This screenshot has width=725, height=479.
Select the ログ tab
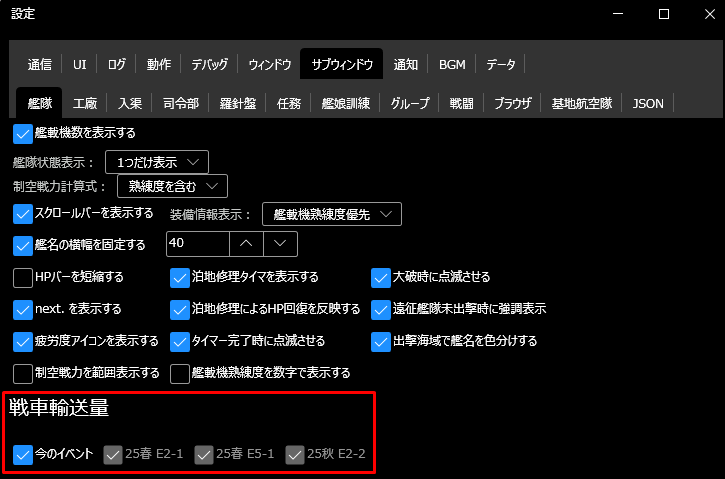pyautogui.click(x=116, y=64)
